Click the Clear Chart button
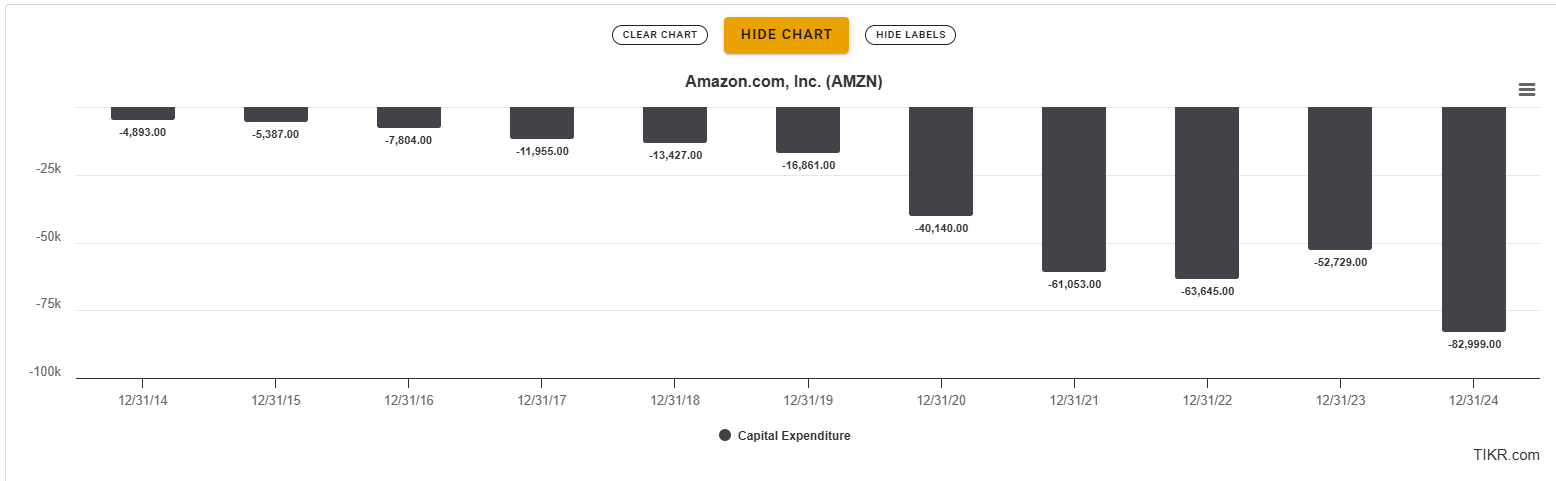This screenshot has height=481, width=1556. [660, 35]
